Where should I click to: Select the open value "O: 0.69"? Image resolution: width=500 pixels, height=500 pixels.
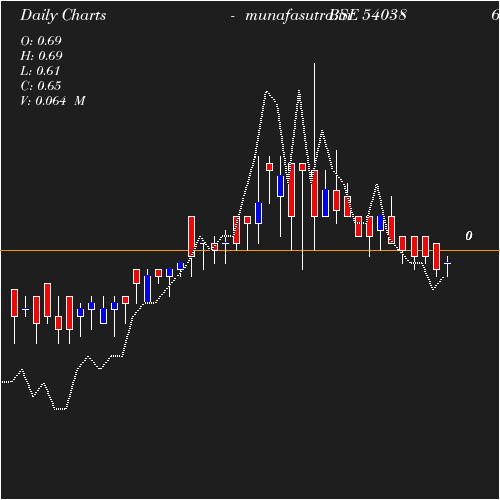coord(41,41)
